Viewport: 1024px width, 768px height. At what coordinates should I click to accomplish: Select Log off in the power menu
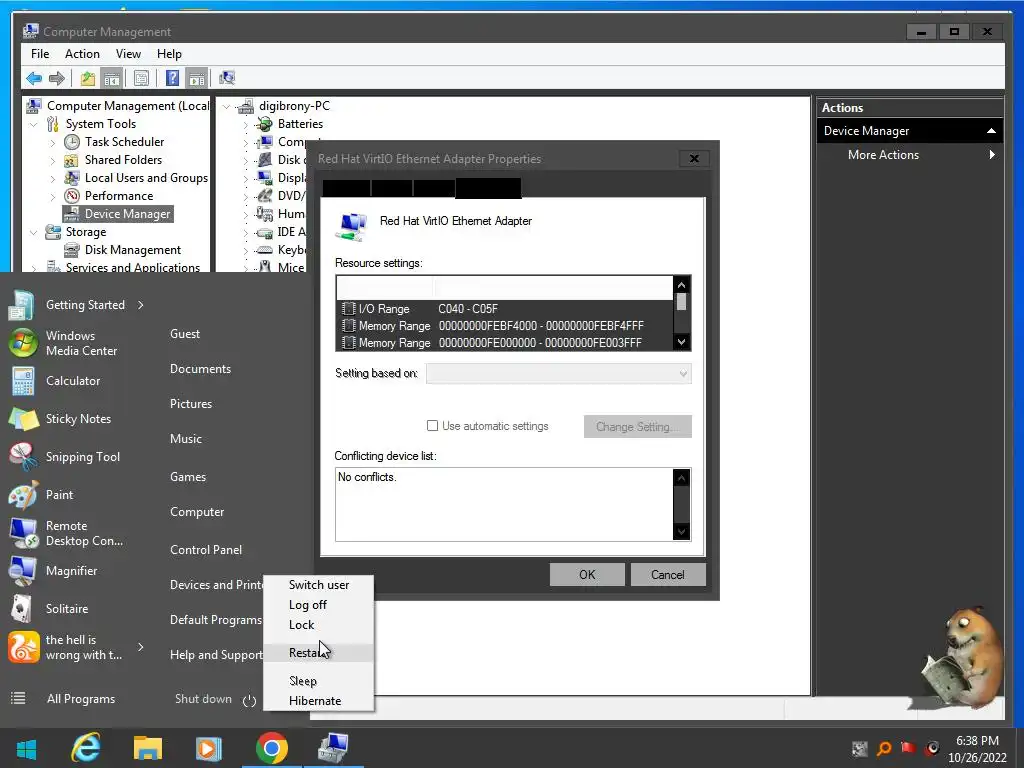click(319, 605)
